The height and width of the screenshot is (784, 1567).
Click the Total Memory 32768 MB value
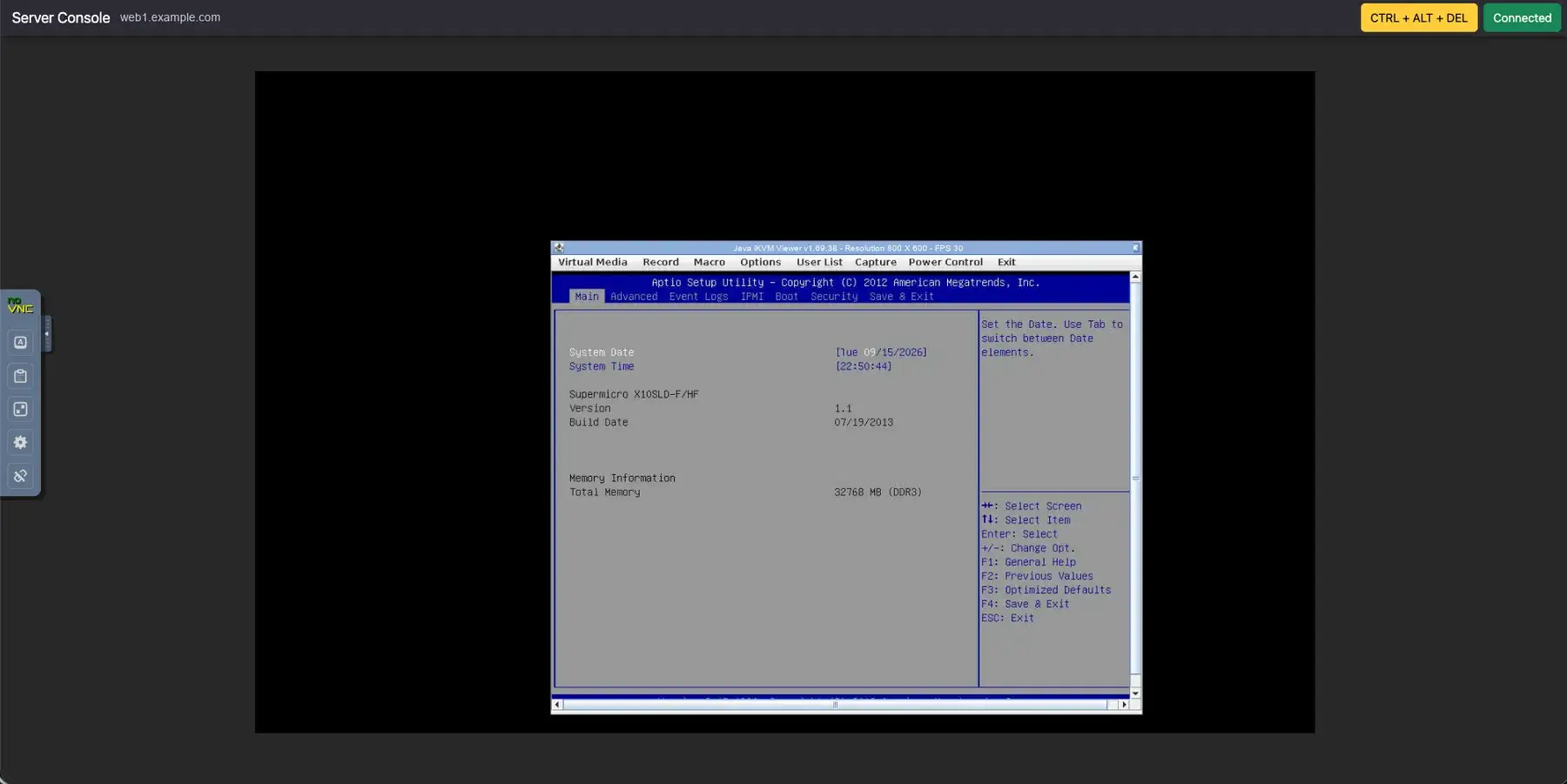[878, 493]
